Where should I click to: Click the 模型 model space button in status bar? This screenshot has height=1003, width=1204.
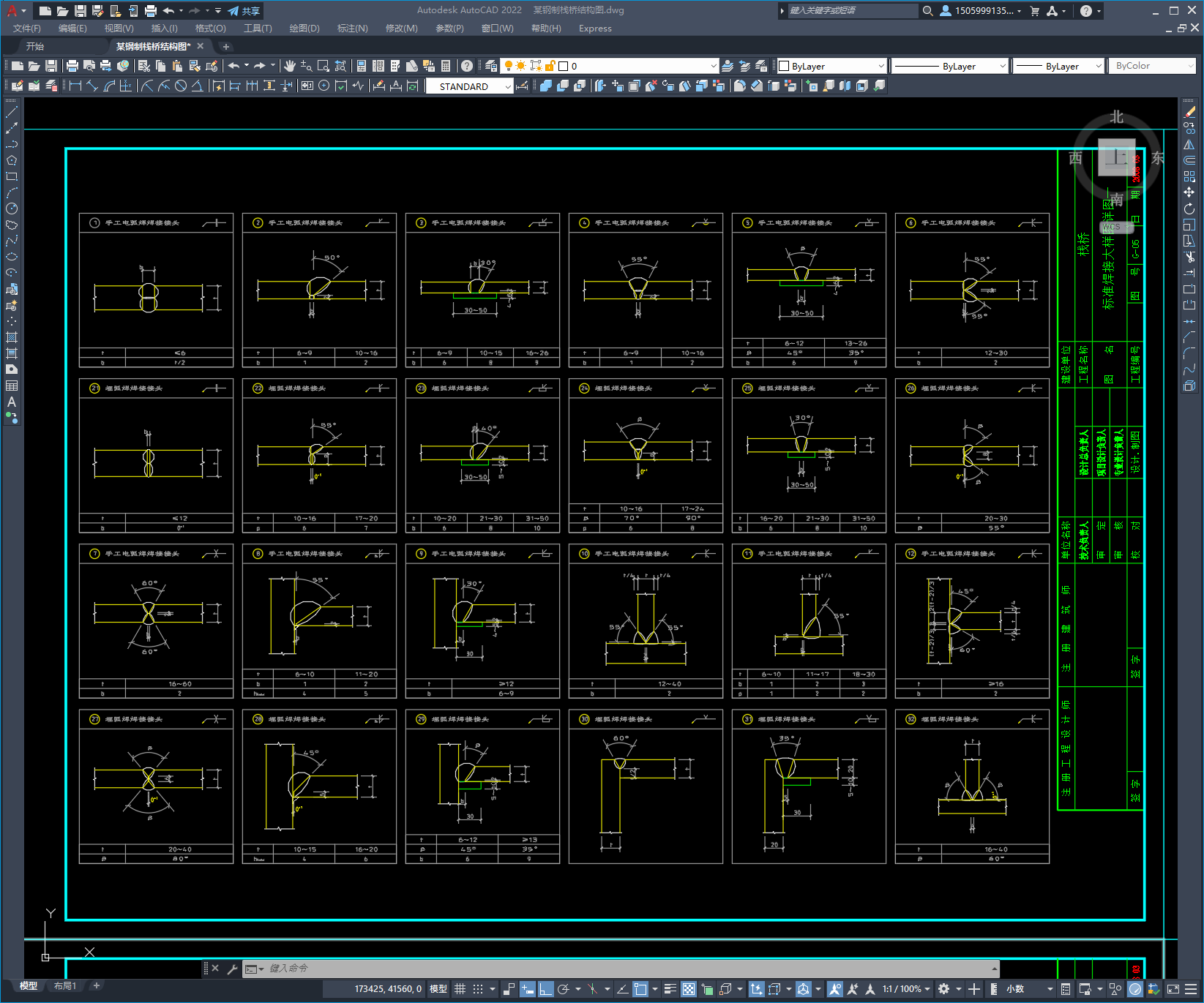[x=438, y=989]
